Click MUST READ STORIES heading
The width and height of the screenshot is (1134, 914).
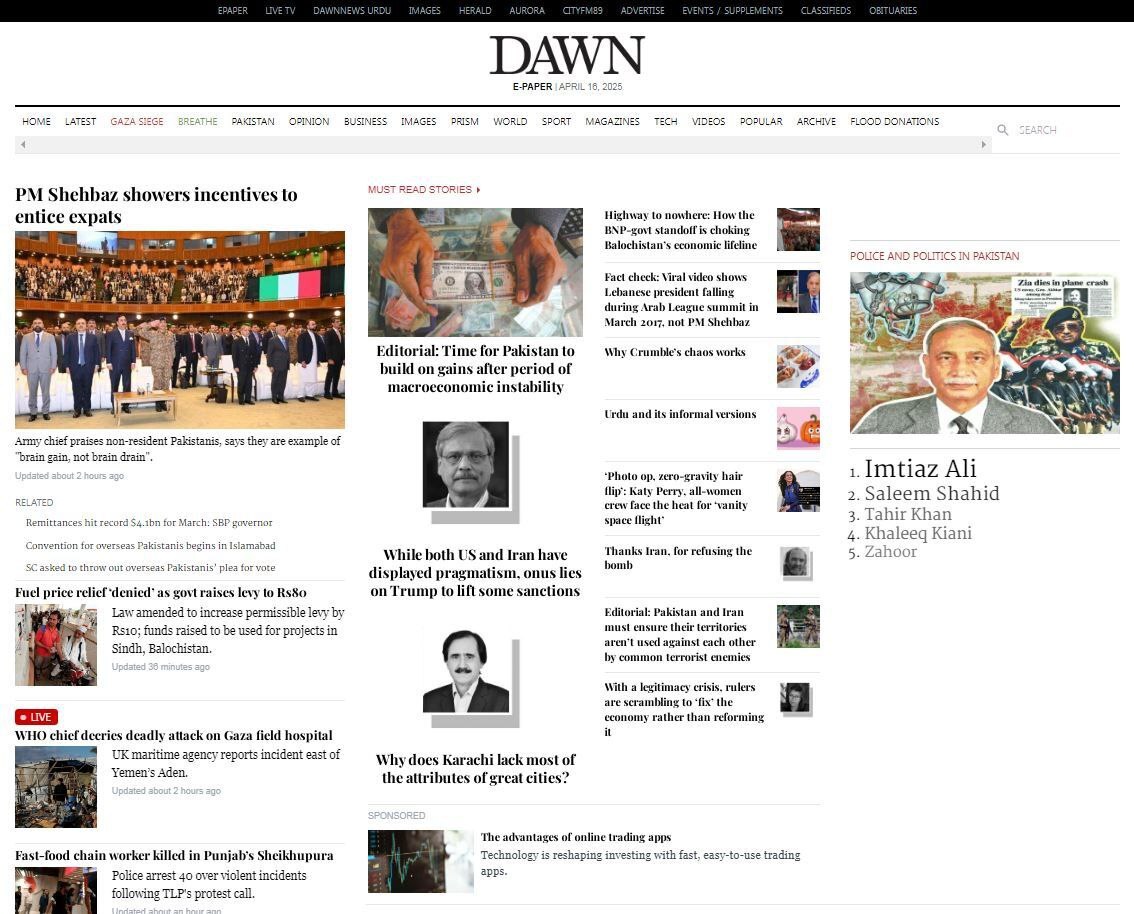[x=419, y=189]
